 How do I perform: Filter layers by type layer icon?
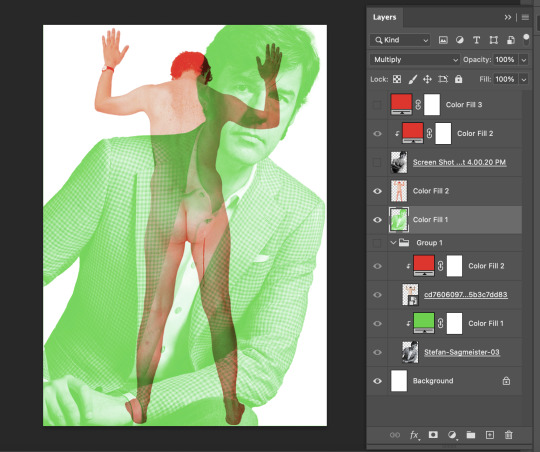coord(476,40)
